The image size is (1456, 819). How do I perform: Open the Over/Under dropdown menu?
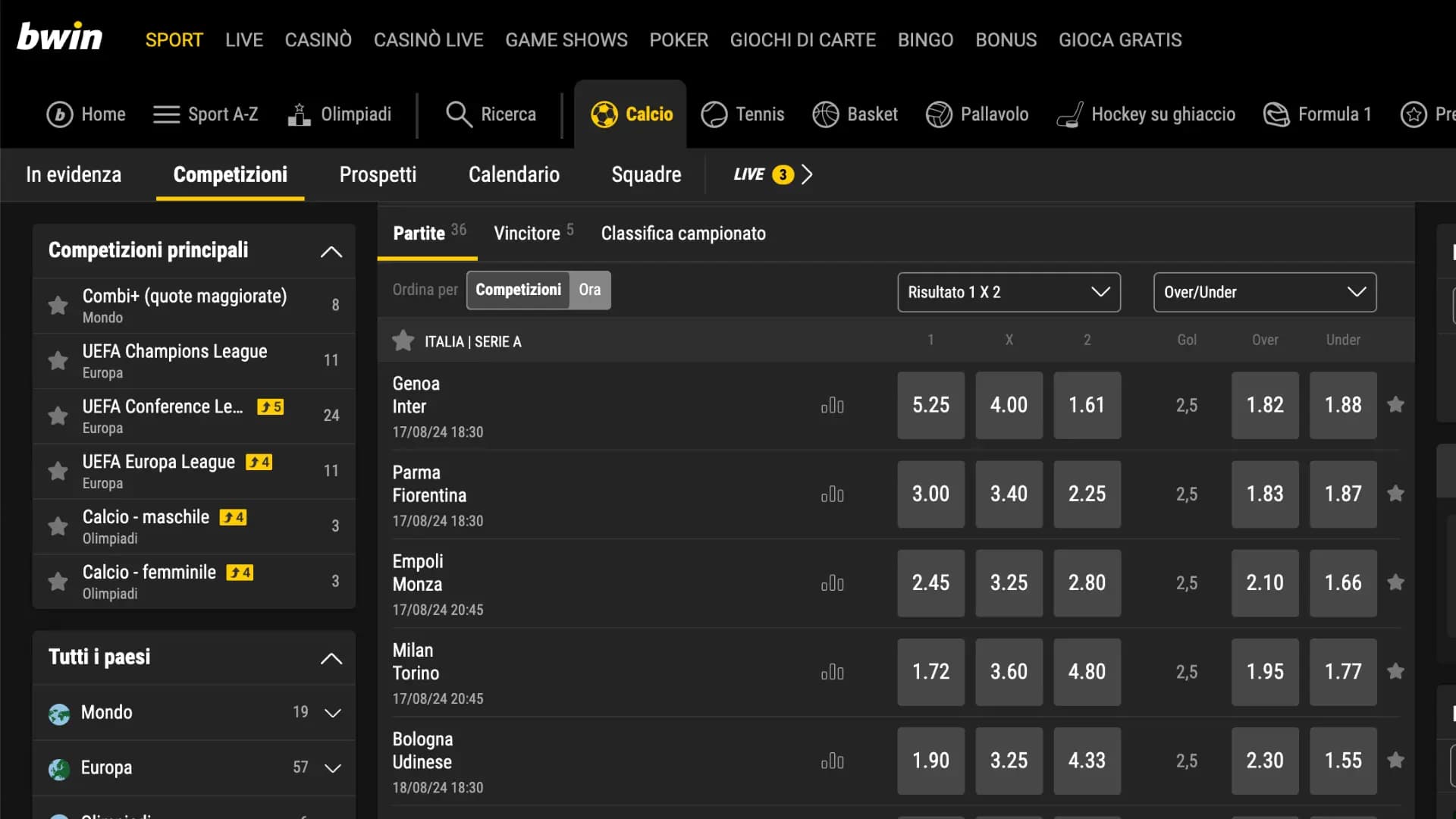click(x=1264, y=292)
